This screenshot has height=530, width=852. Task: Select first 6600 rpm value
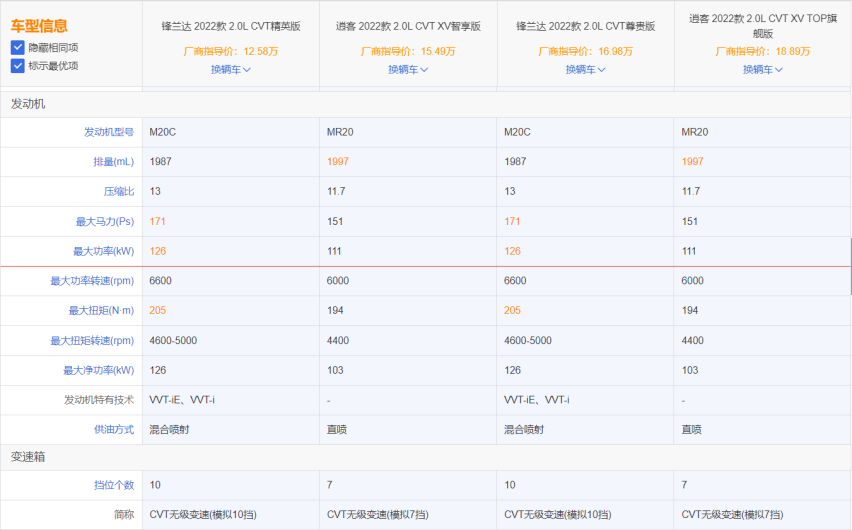pyautogui.click(x=160, y=280)
